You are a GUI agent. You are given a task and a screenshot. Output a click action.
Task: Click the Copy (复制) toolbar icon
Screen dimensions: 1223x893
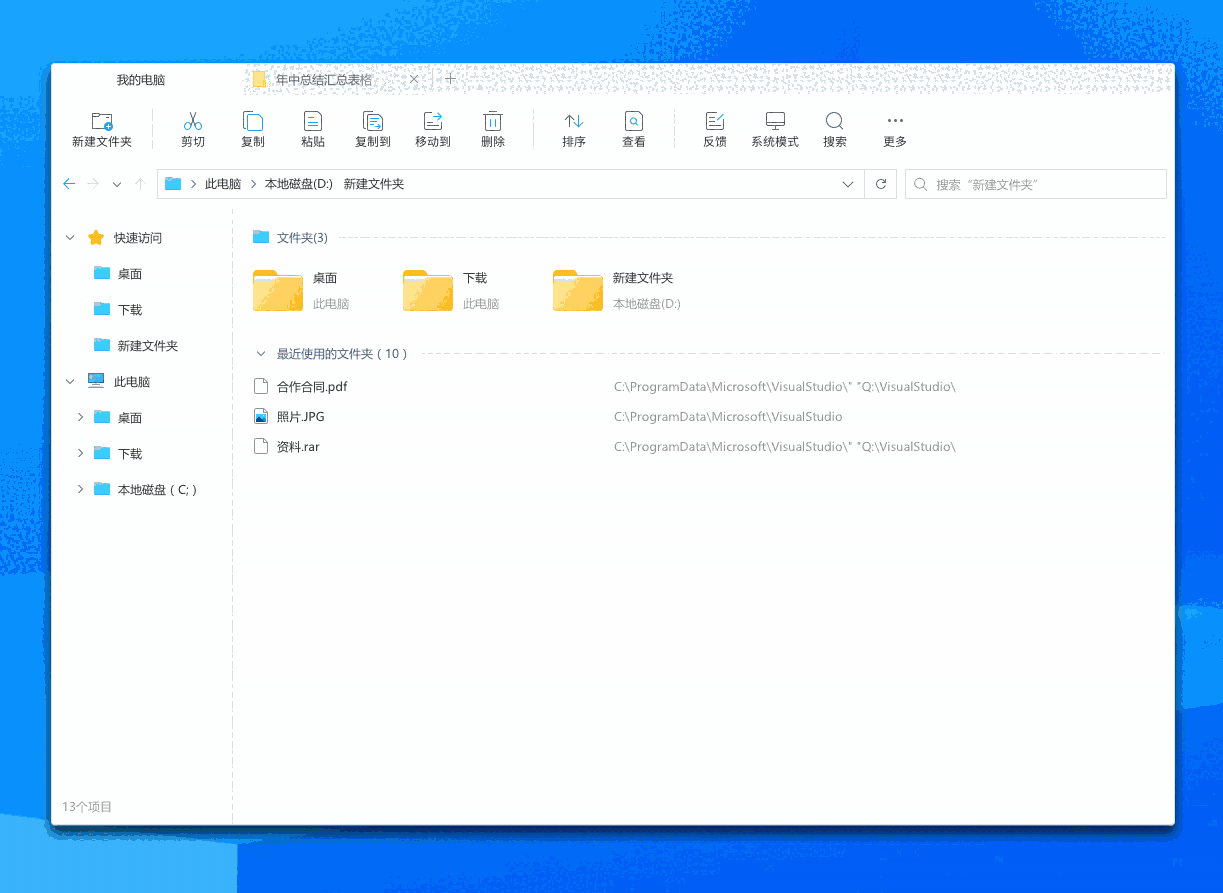click(x=253, y=122)
